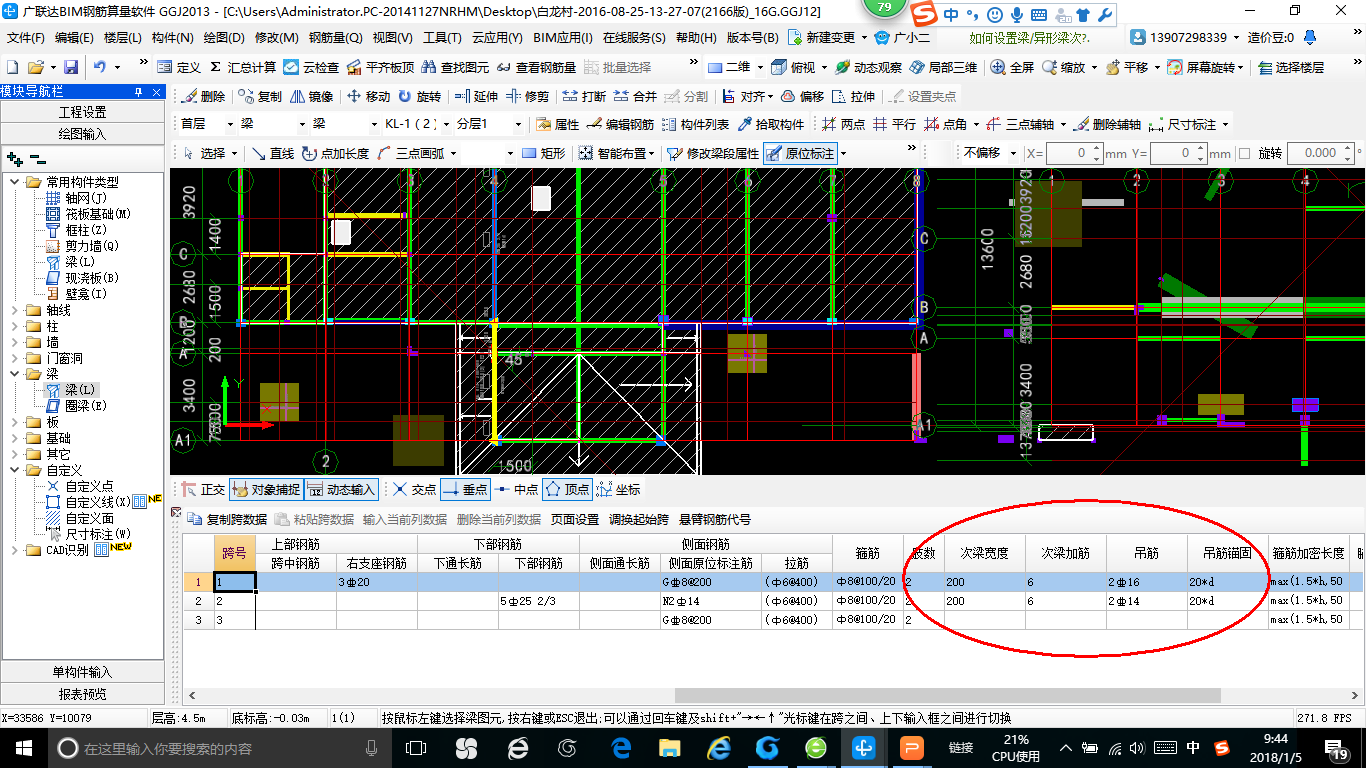Image resolution: width=1366 pixels, height=768 pixels.
Task: Start 动态观察 dynamic orbit view
Action: (869, 67)
